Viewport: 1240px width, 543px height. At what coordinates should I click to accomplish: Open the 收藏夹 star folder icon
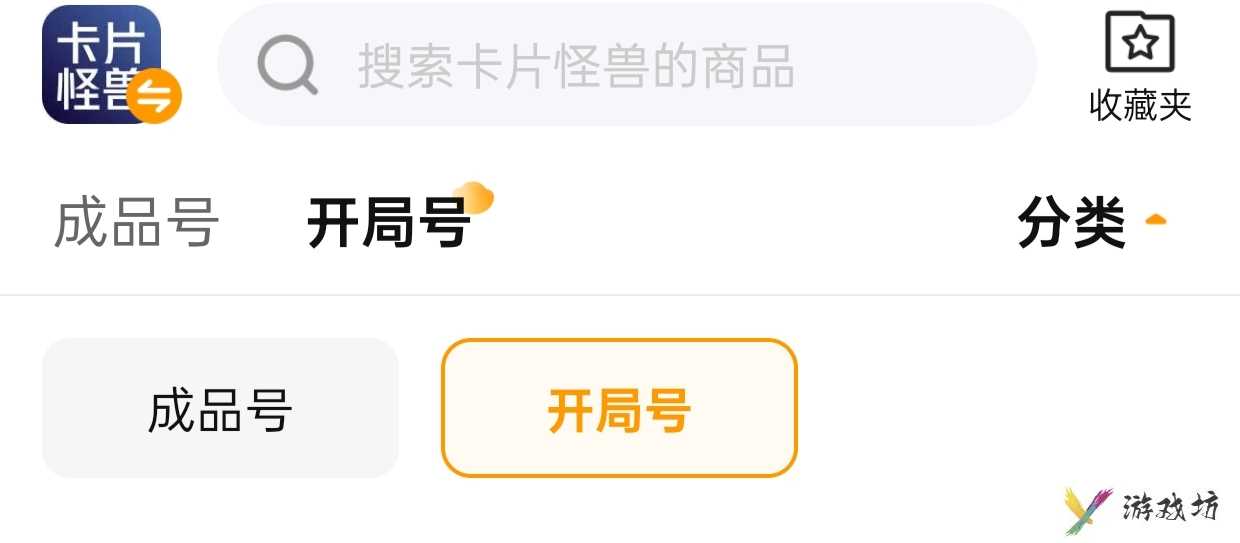1140,43
